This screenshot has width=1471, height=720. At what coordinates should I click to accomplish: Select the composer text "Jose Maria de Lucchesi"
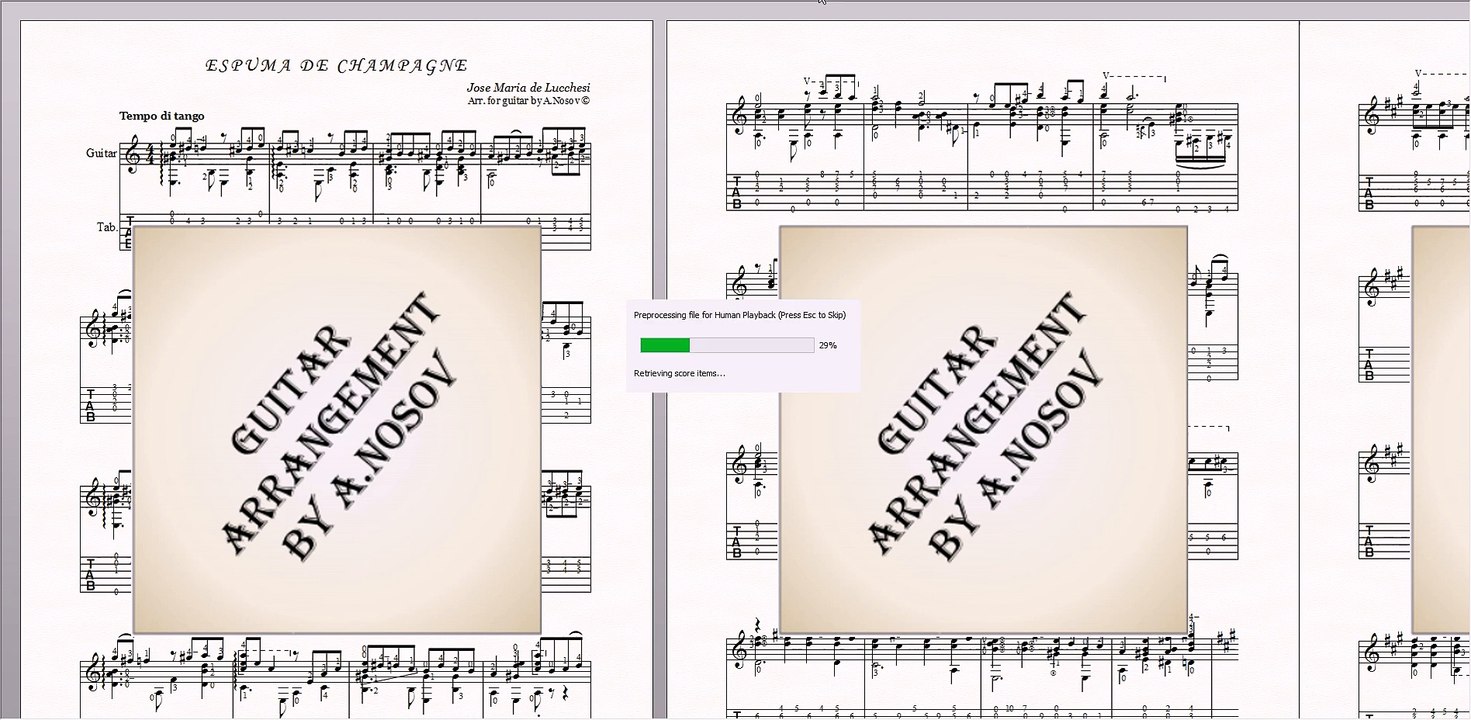pos(529,88)
